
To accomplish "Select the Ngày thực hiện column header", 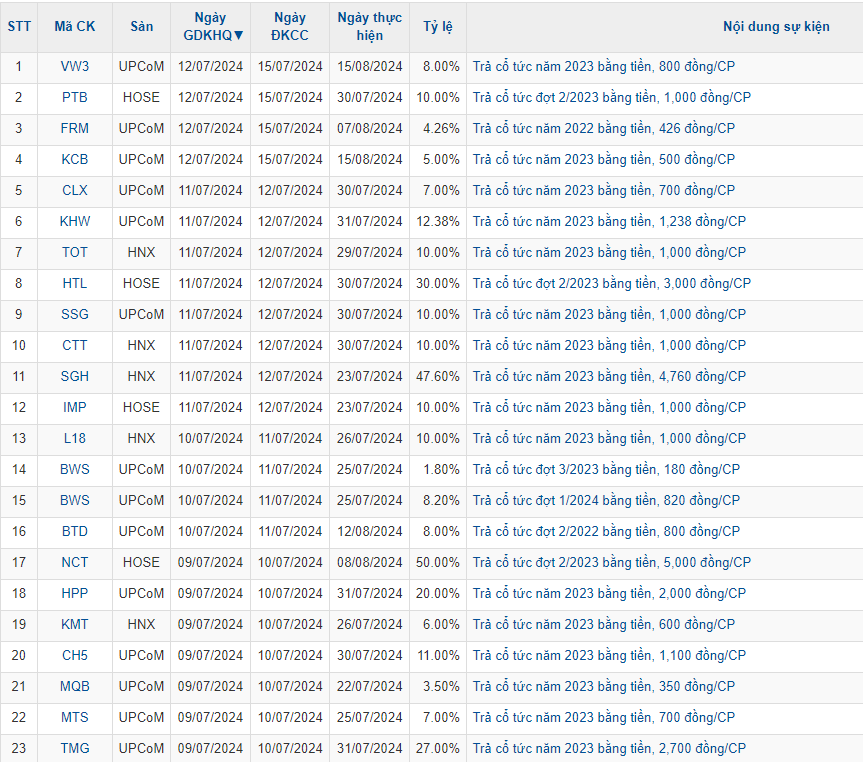I will coord(370,26).
